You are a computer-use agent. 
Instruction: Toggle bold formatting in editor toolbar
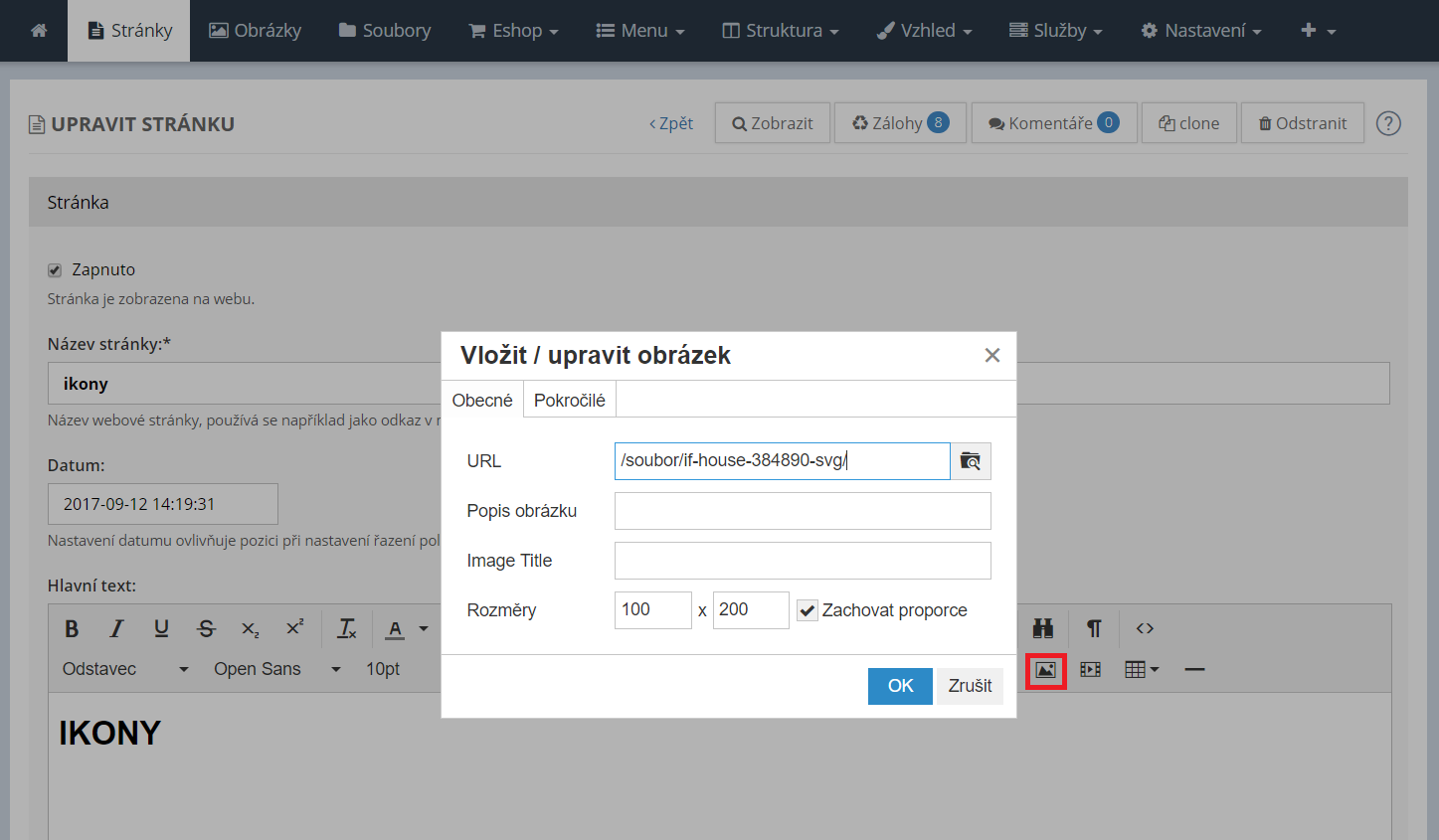tap(72, 628)
